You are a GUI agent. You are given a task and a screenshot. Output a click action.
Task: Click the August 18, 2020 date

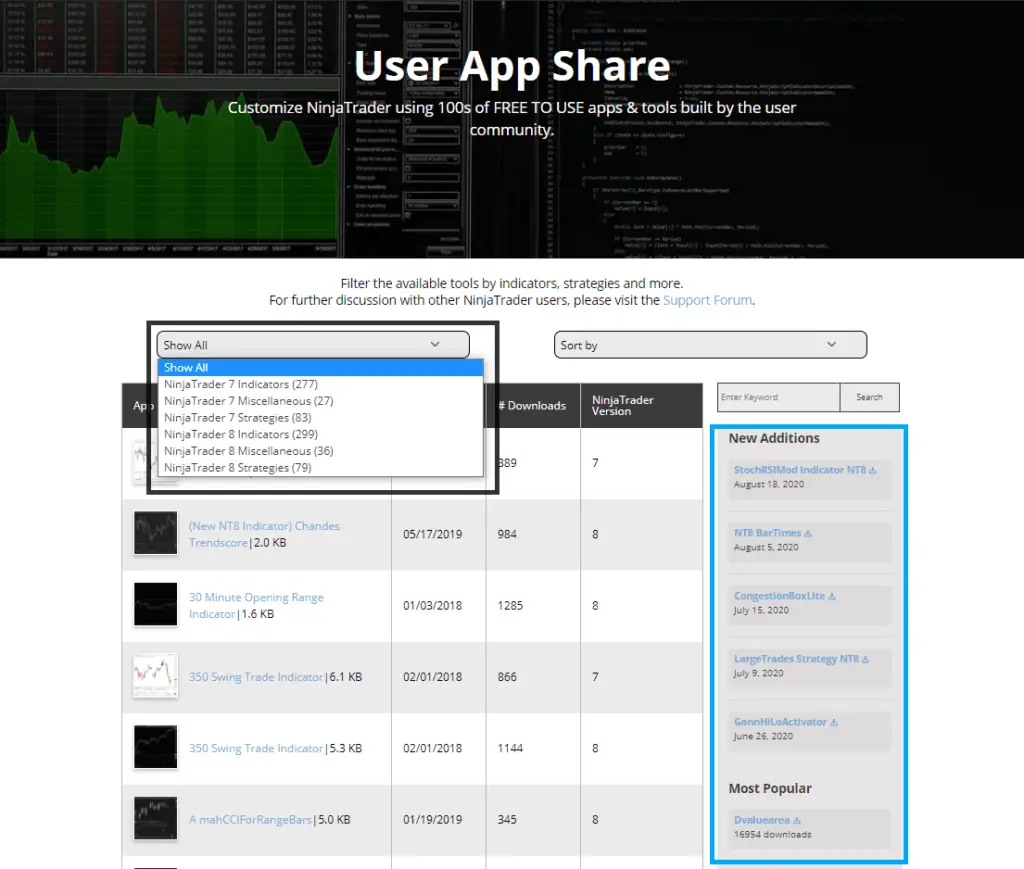tap(769, 484)
